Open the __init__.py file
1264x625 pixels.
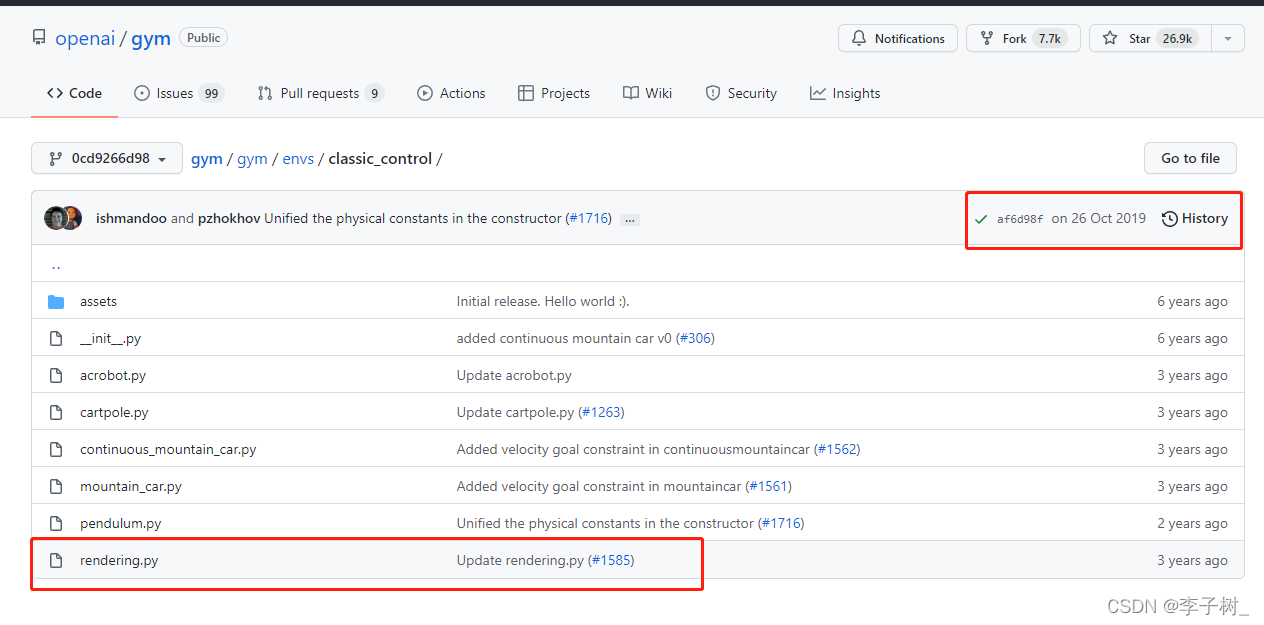[110, 338]
